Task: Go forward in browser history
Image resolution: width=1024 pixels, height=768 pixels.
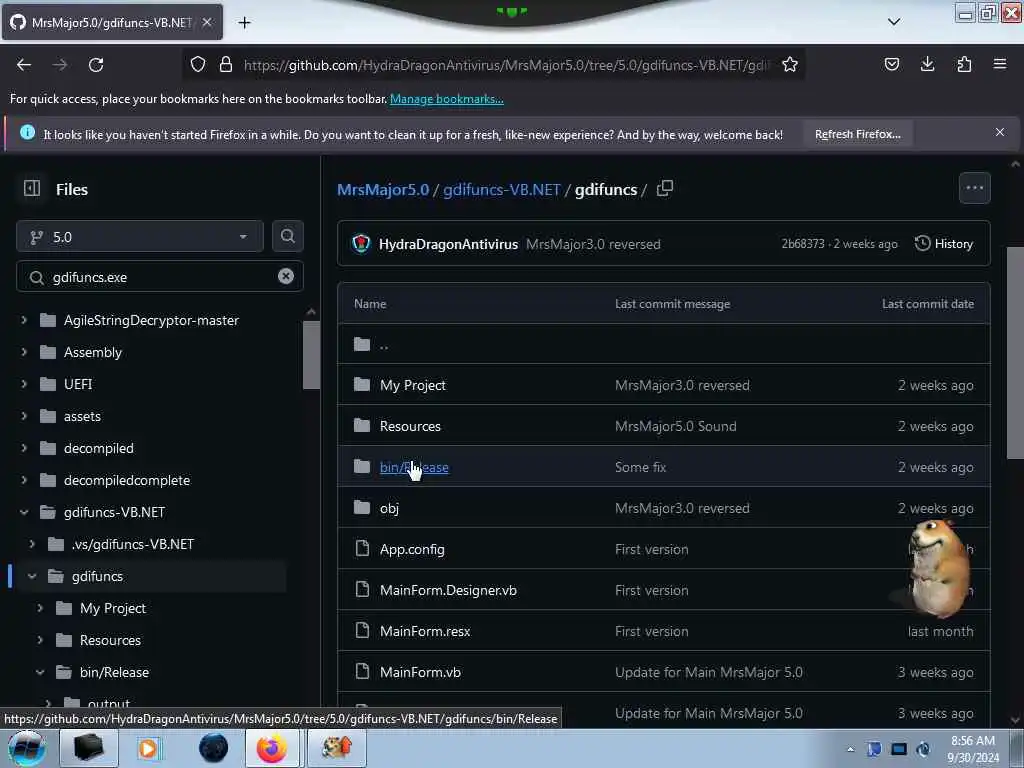Action: (60, 65)
